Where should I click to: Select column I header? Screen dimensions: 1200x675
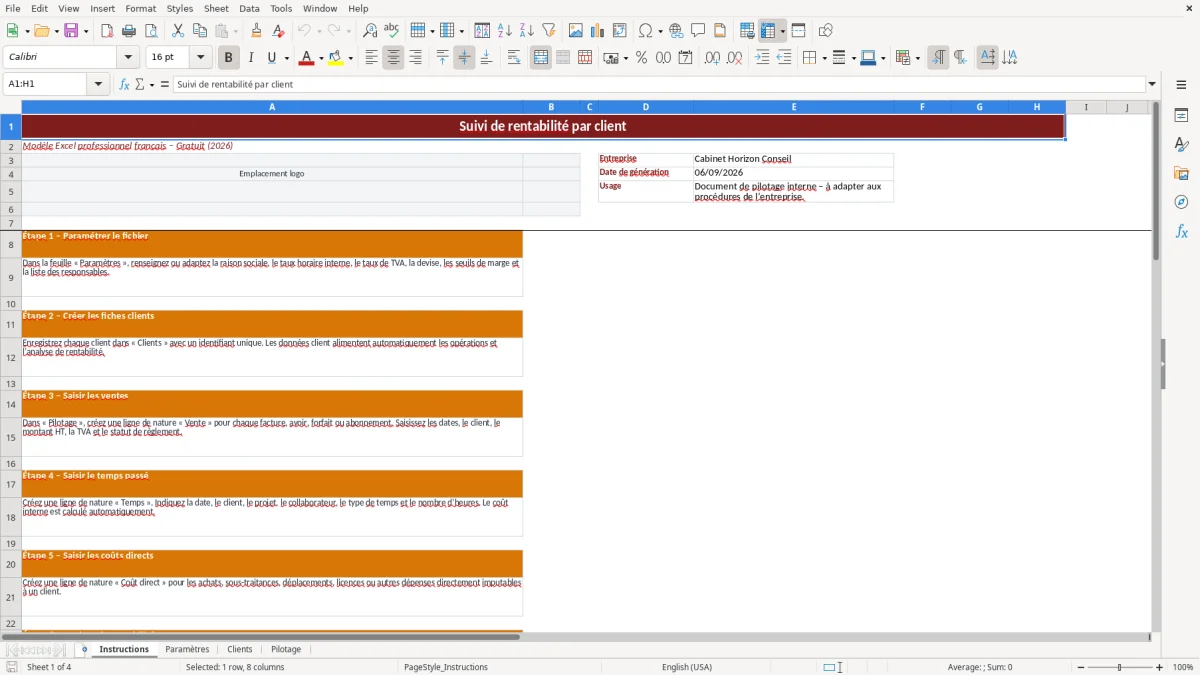pyautogui.click(x=1086, y=107)
